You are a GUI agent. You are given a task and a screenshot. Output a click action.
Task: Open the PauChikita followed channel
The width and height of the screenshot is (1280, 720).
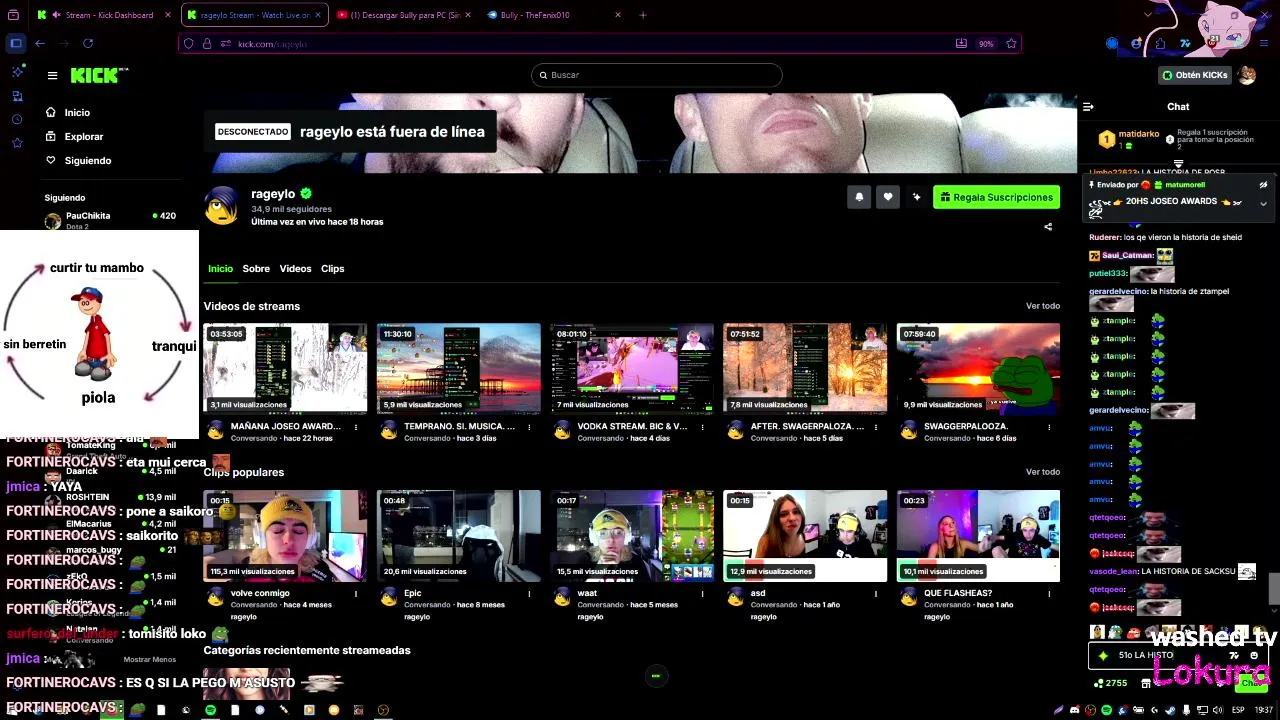pos(110,220)
